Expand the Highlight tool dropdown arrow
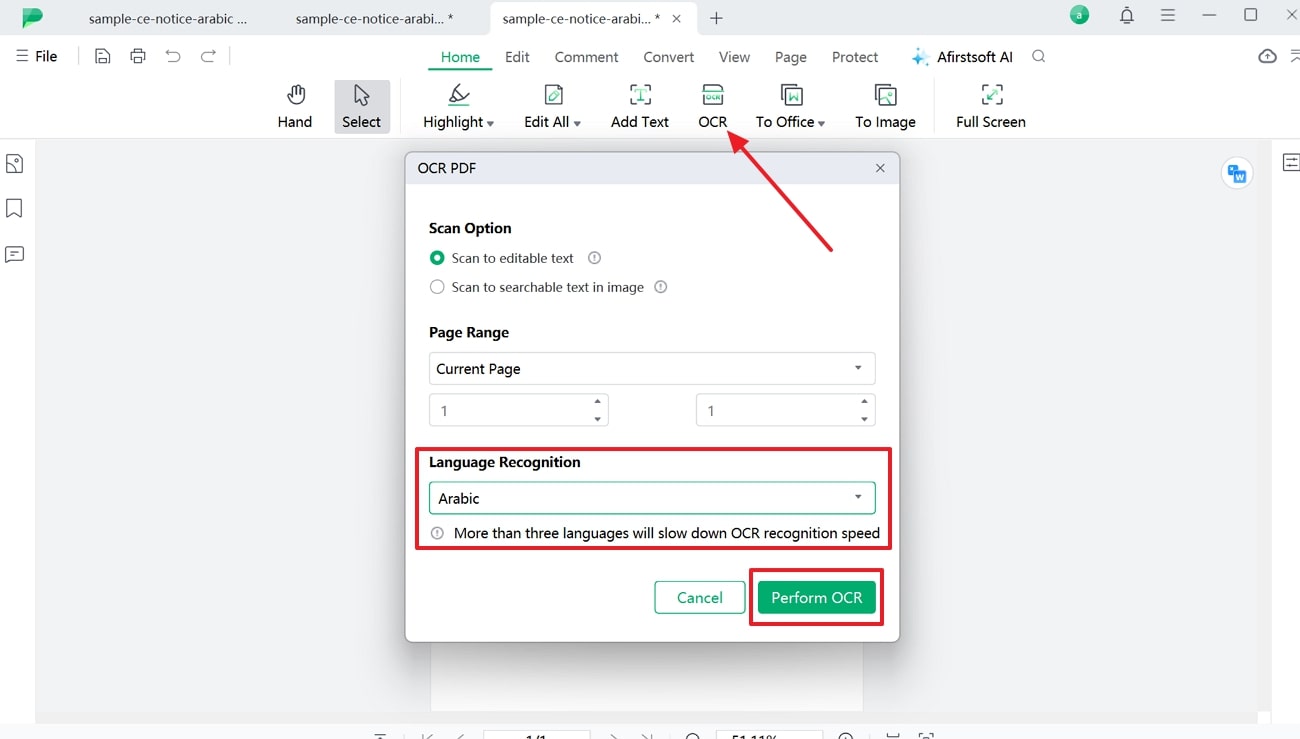Viewport: 1300px width, 739px height. coord(490,123)
